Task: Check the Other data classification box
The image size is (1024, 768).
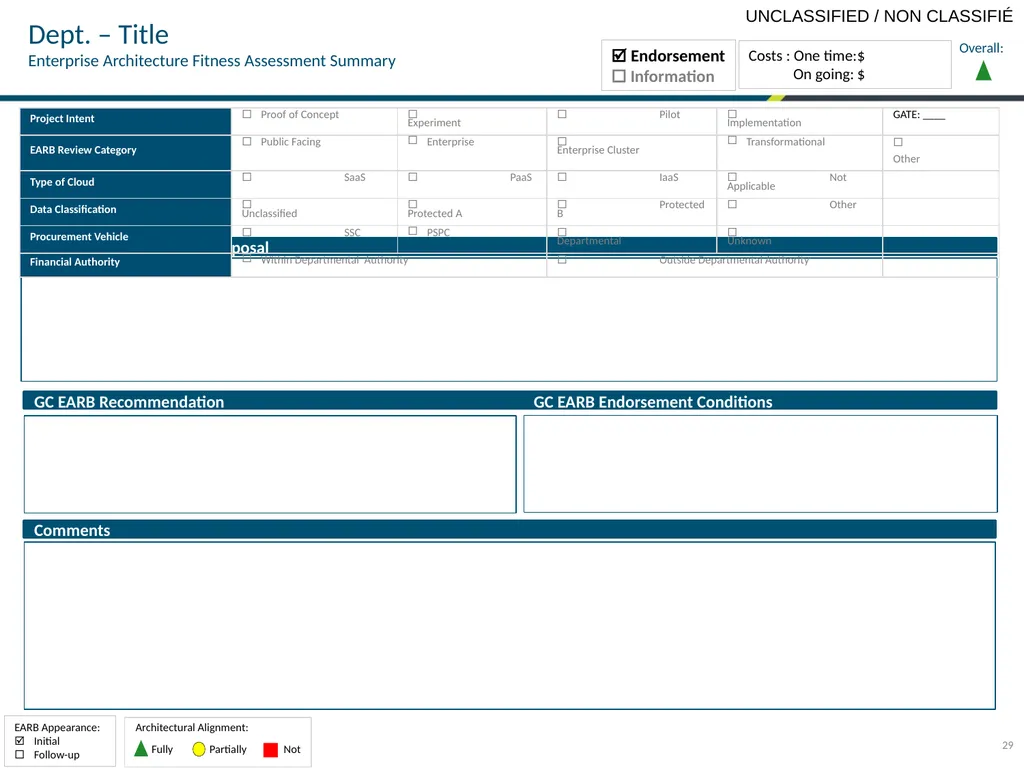Action: click(732, 204)
